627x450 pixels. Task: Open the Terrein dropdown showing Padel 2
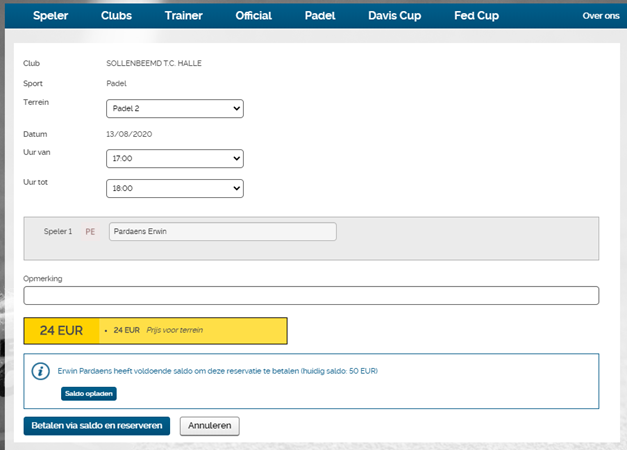(x=174, y=108)
